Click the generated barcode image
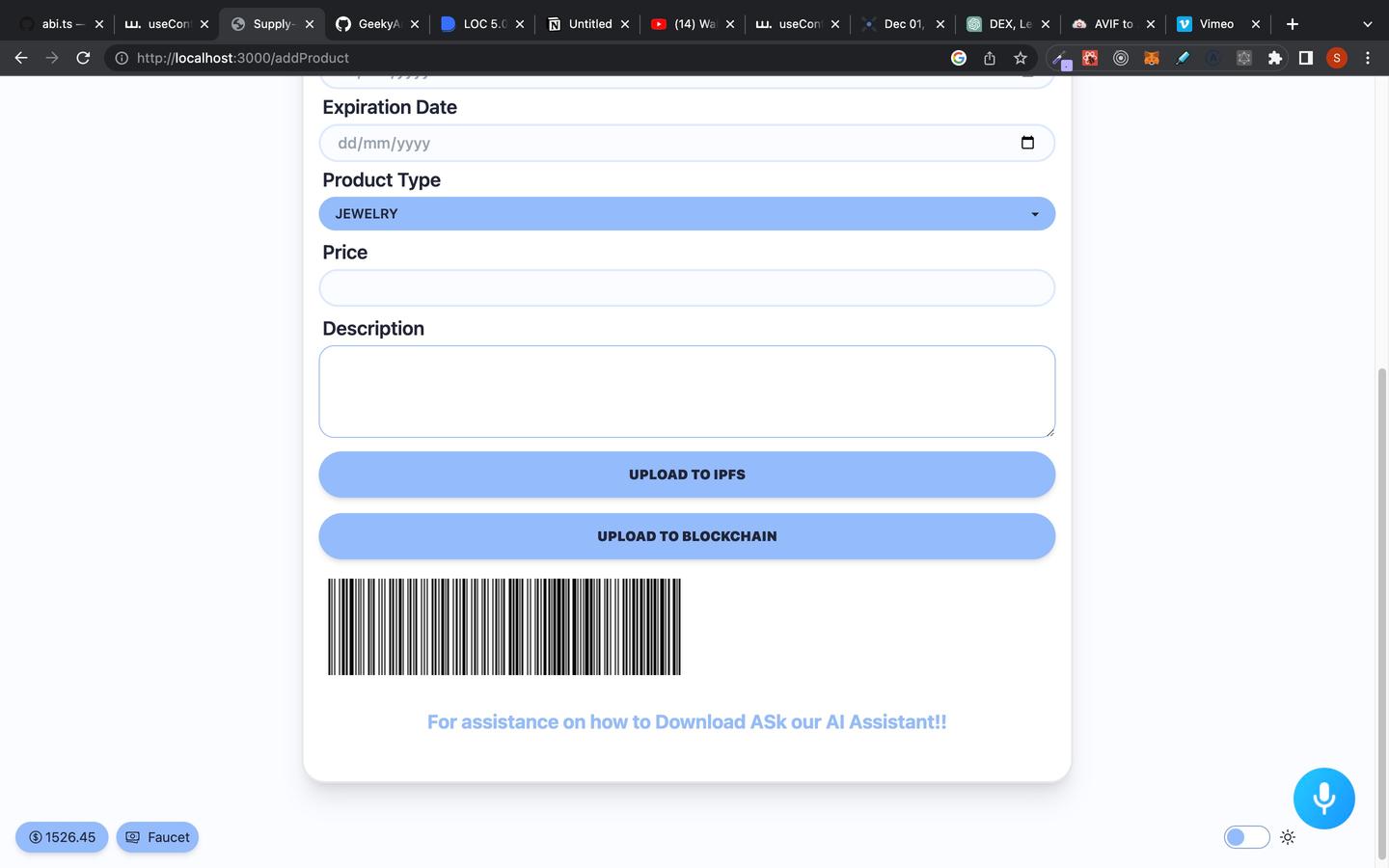The image size is (1389, 868). pos(504,627)
